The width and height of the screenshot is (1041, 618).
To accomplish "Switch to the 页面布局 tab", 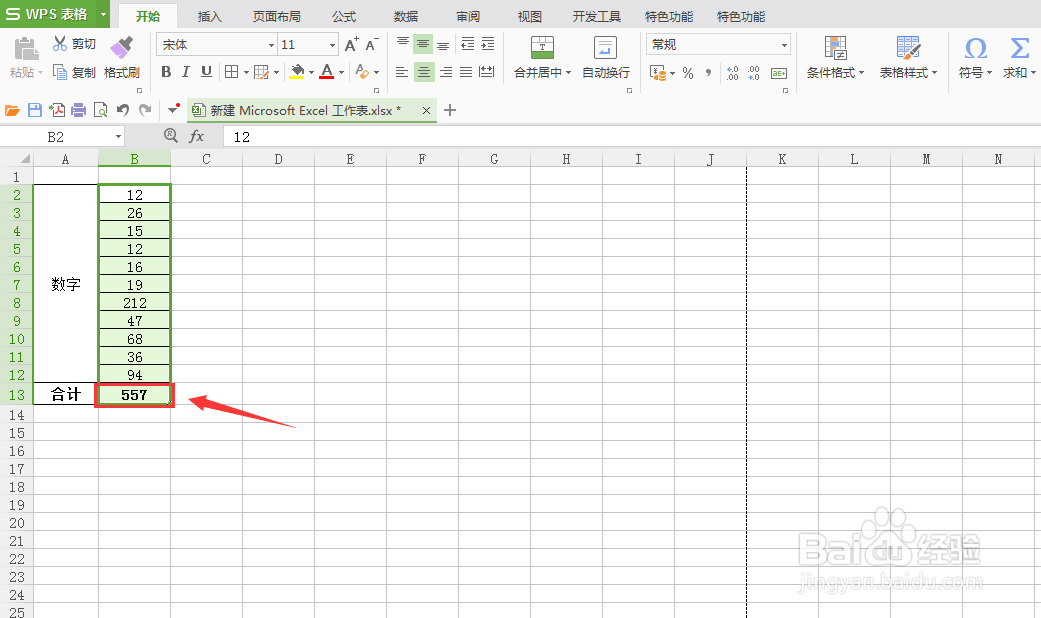I will coord(277,16).
